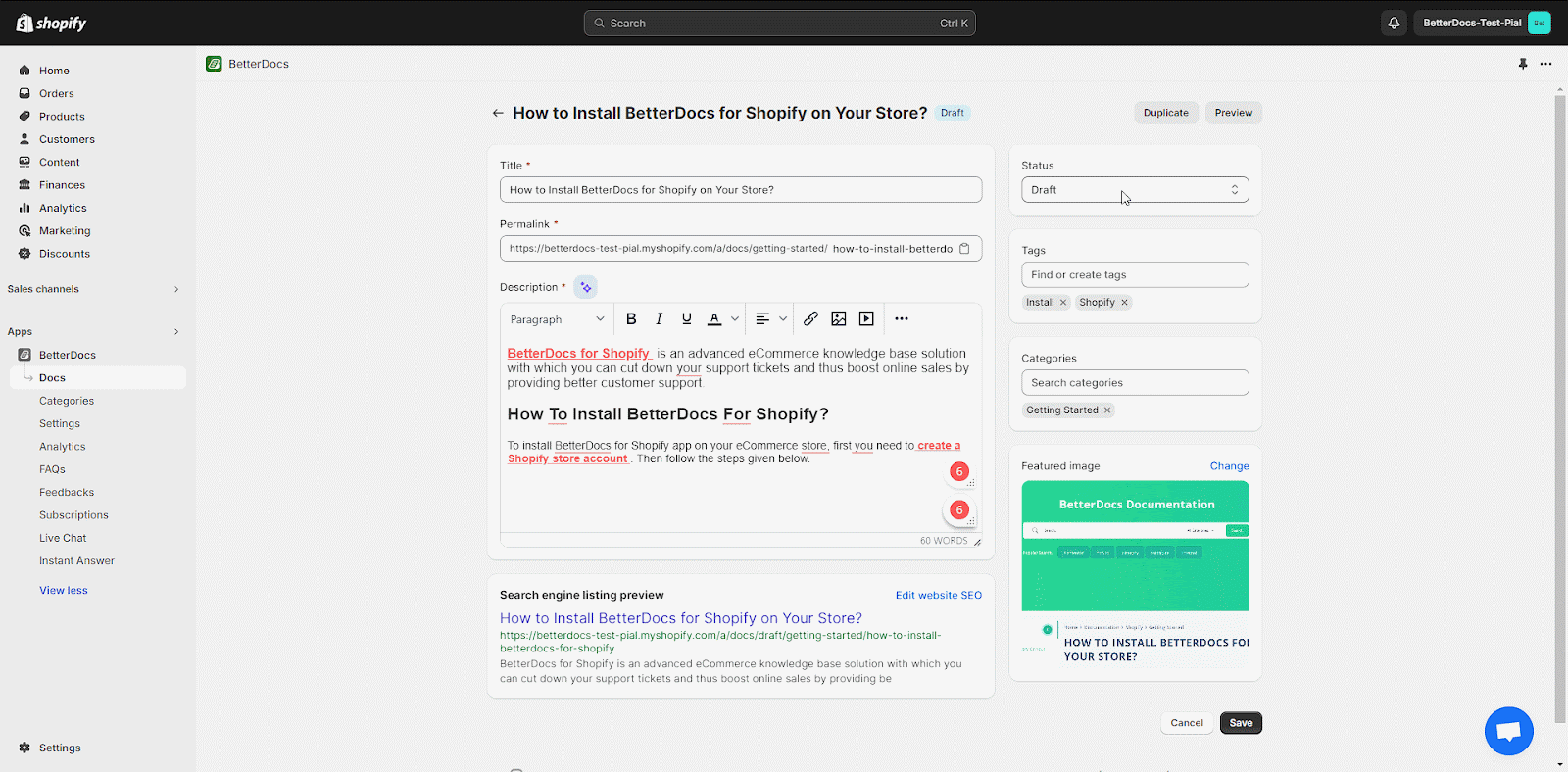Click the Search categories field
Viewport: 1568px width, 772px height.
[1135, 383]
